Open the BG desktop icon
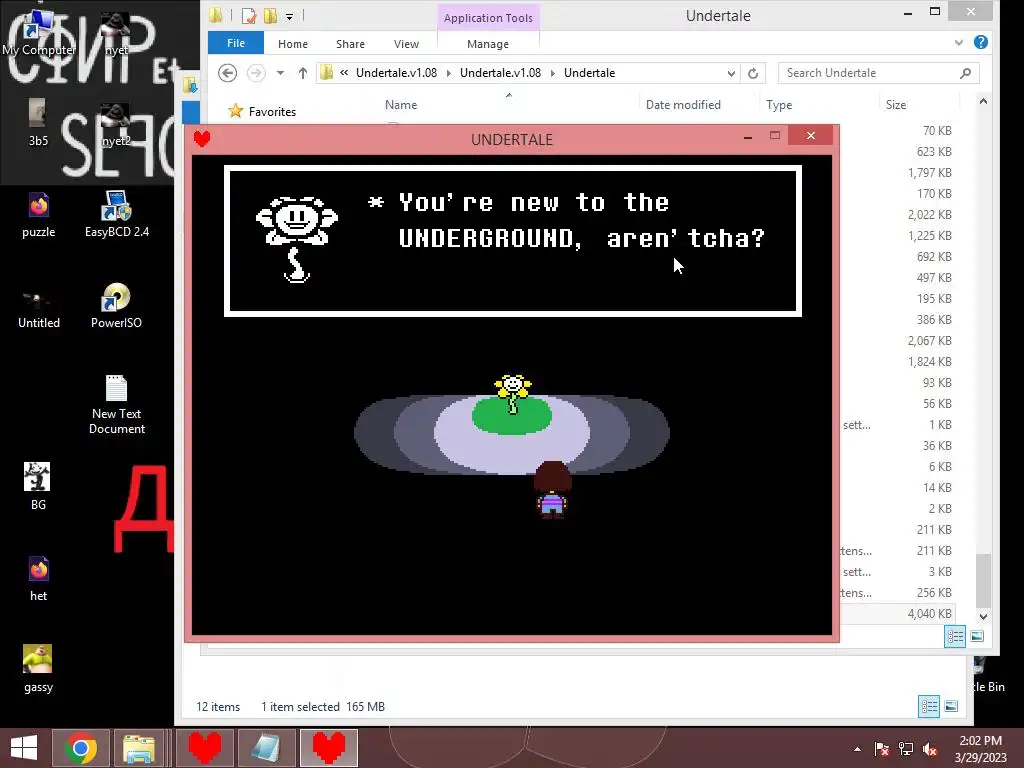The image size is (1024, 768). tap(38, 487)
